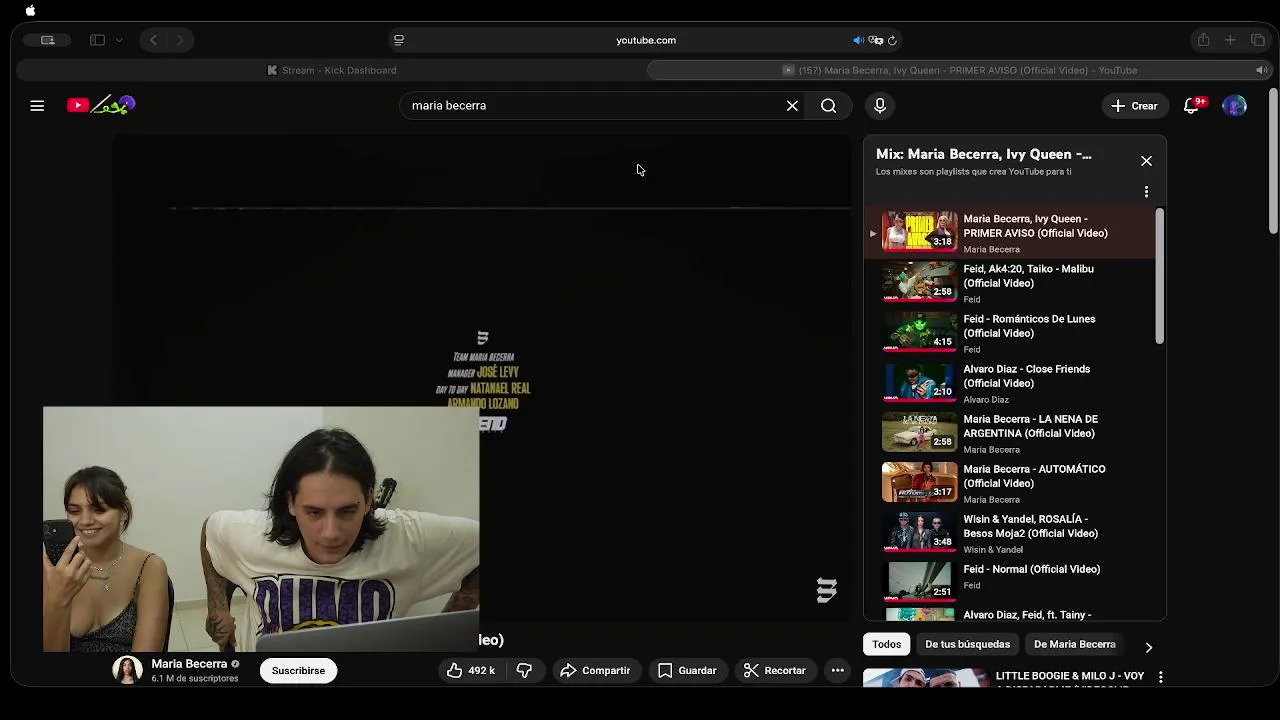Reload the page
1280x720 pixels.
(892, 40)
